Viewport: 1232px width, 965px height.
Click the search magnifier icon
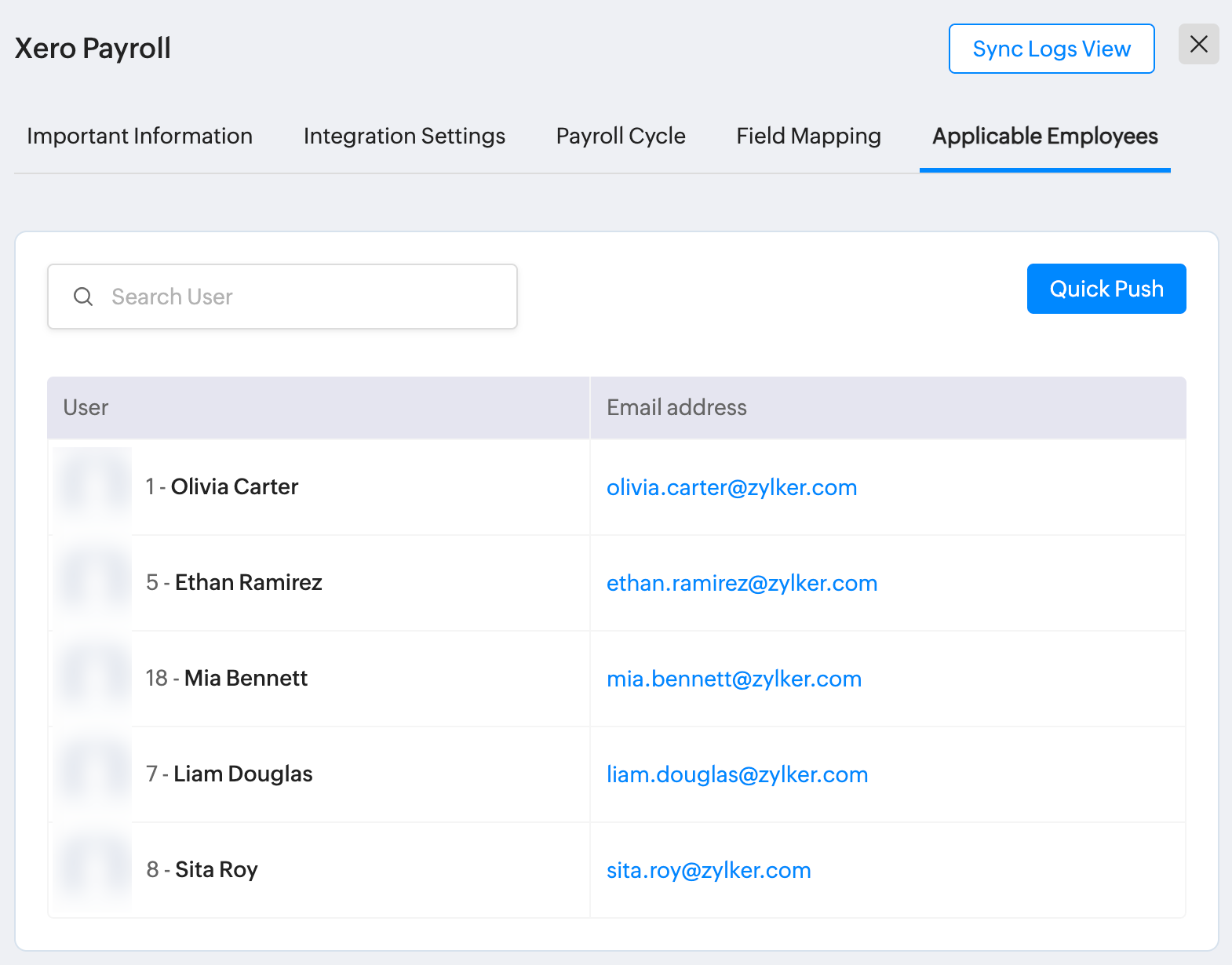[83, 297]
